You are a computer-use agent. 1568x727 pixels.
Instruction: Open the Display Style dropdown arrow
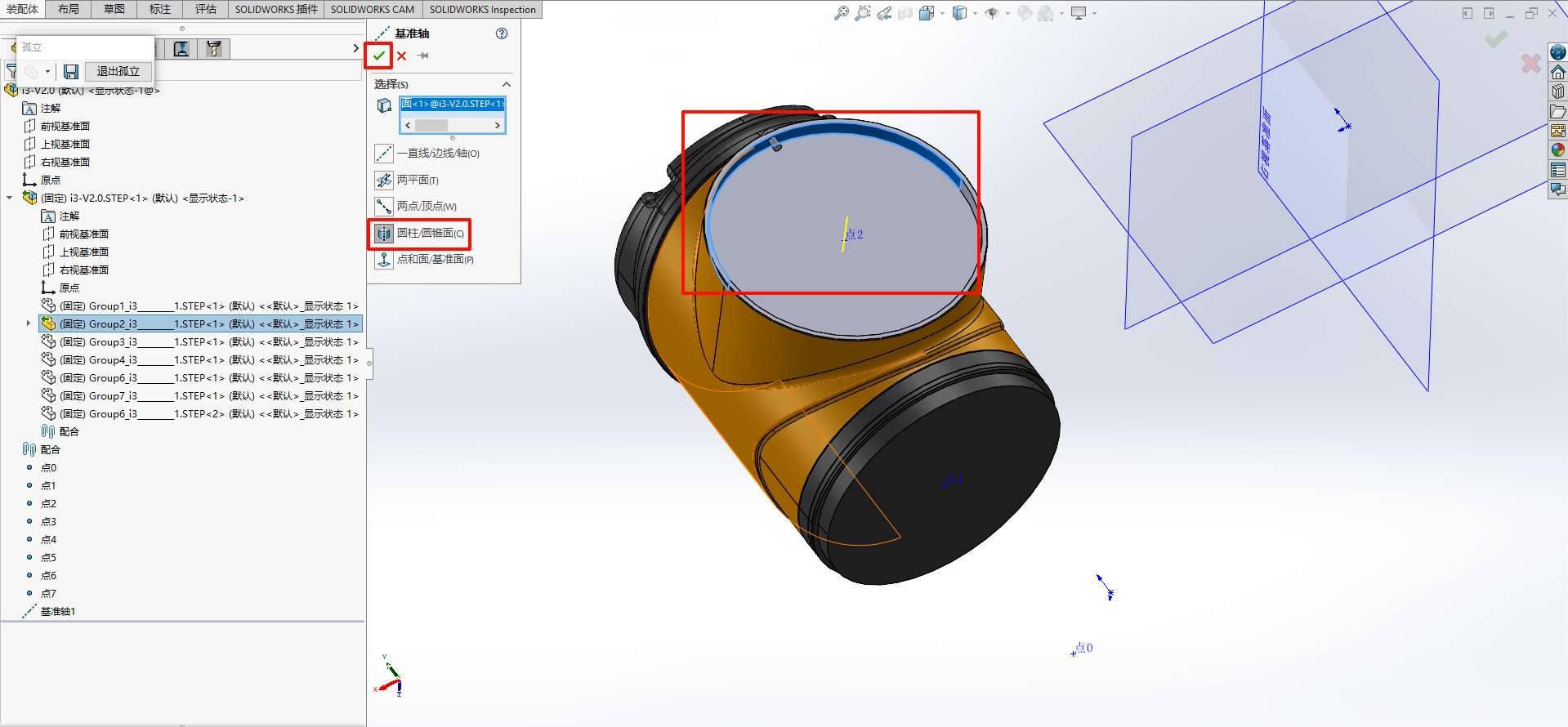pyautogui.click(x=976, y=13)
